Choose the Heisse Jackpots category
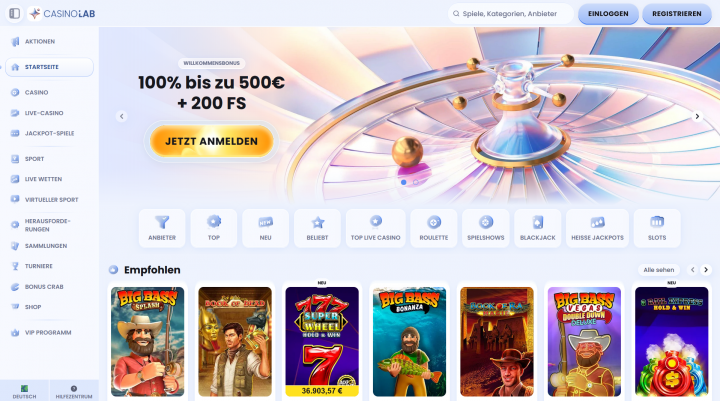This screenshot has width=720, height=401. 597,228
